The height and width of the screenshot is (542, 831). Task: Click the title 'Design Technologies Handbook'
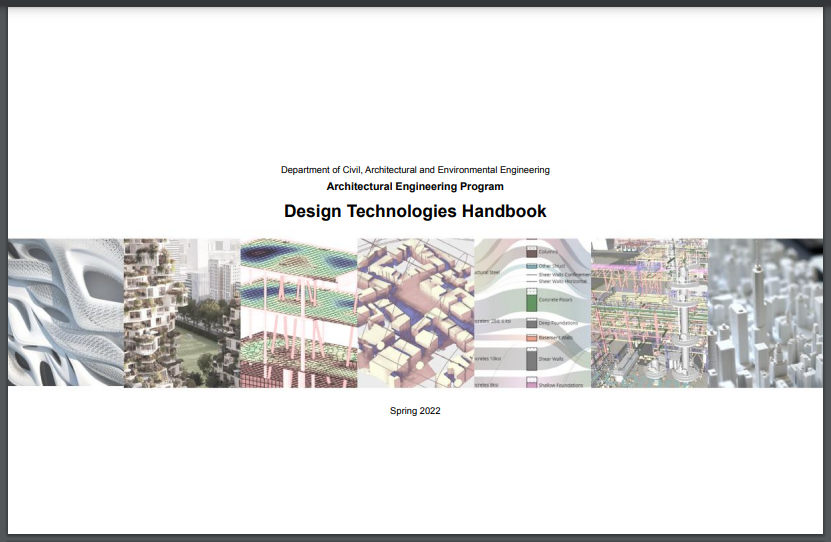point(415,211)
